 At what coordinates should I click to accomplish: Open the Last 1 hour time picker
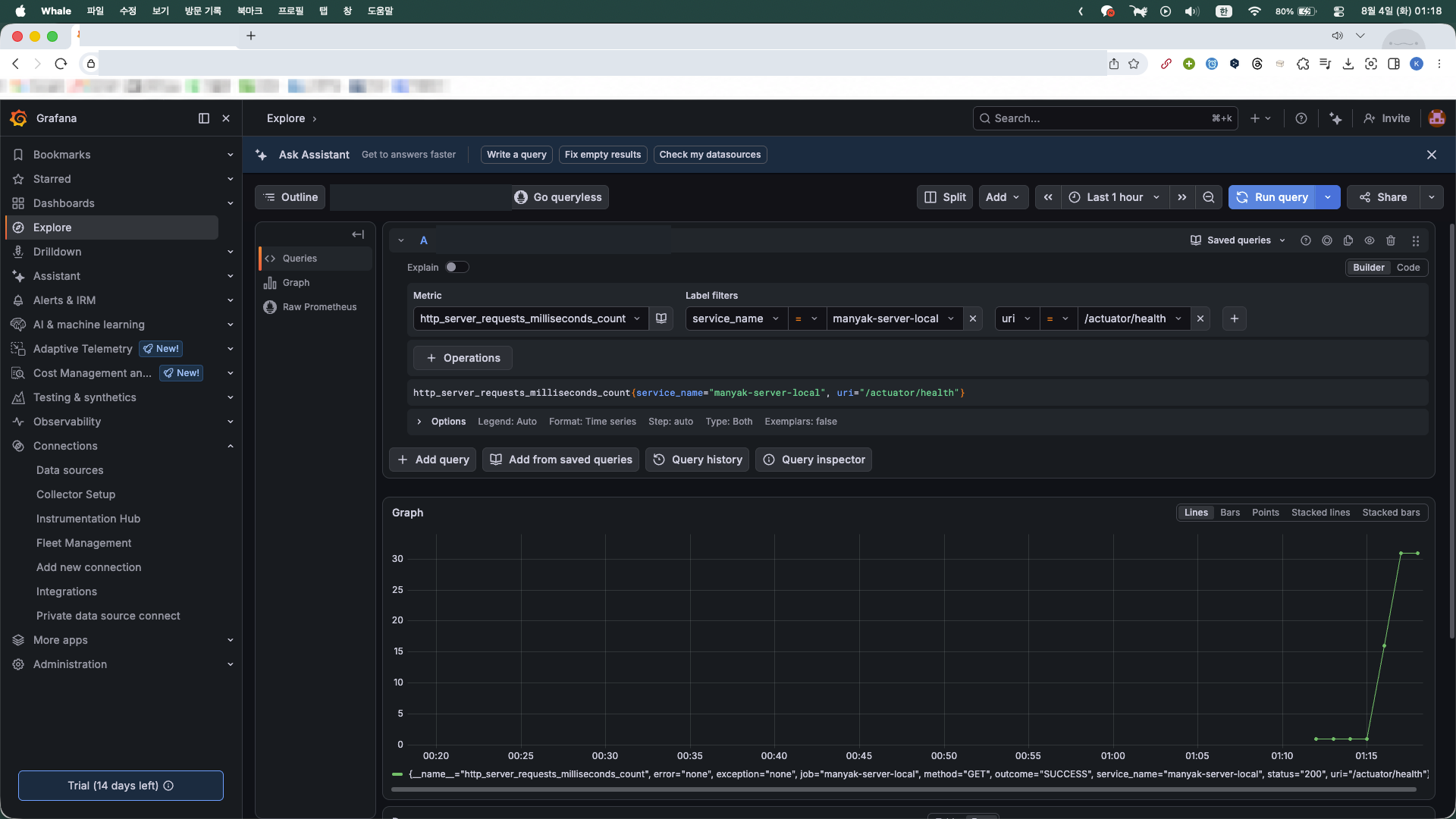click(x=1114, y=197)
